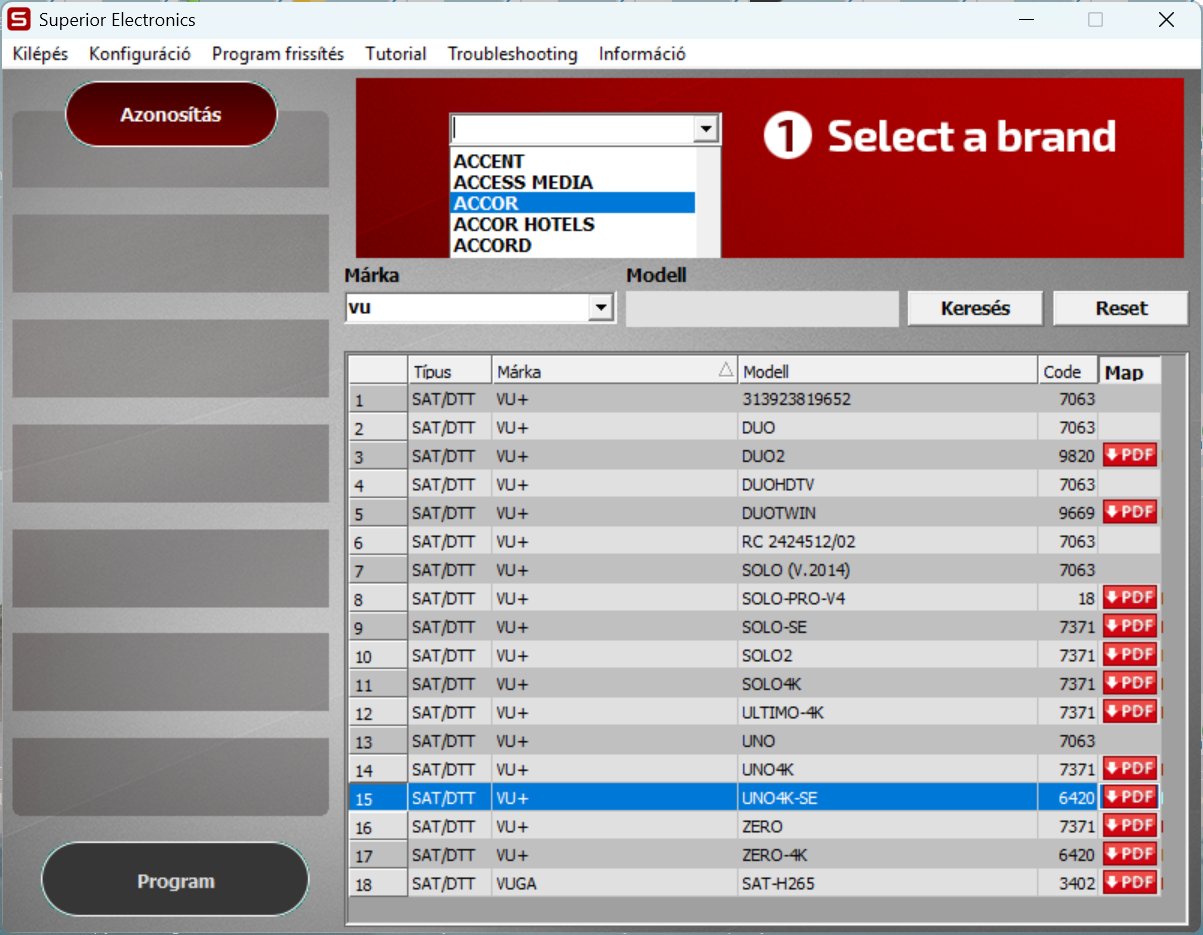Download PDF map for SAT-H265
The width and height of the screenshot is (1203, 935).
1130,883
